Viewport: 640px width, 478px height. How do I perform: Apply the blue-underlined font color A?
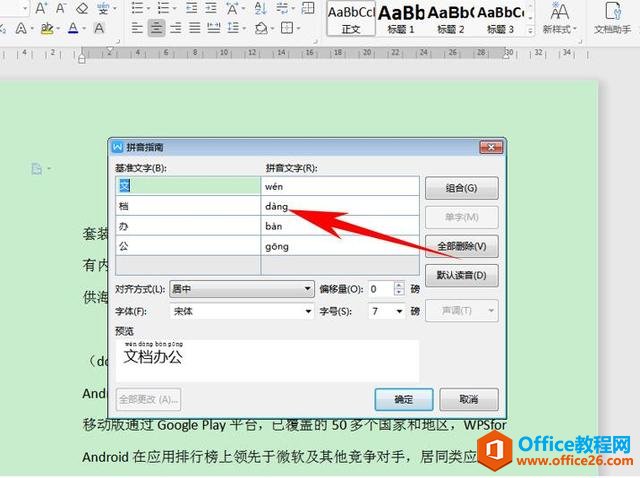pyautogui.click(x=73, y=28)
